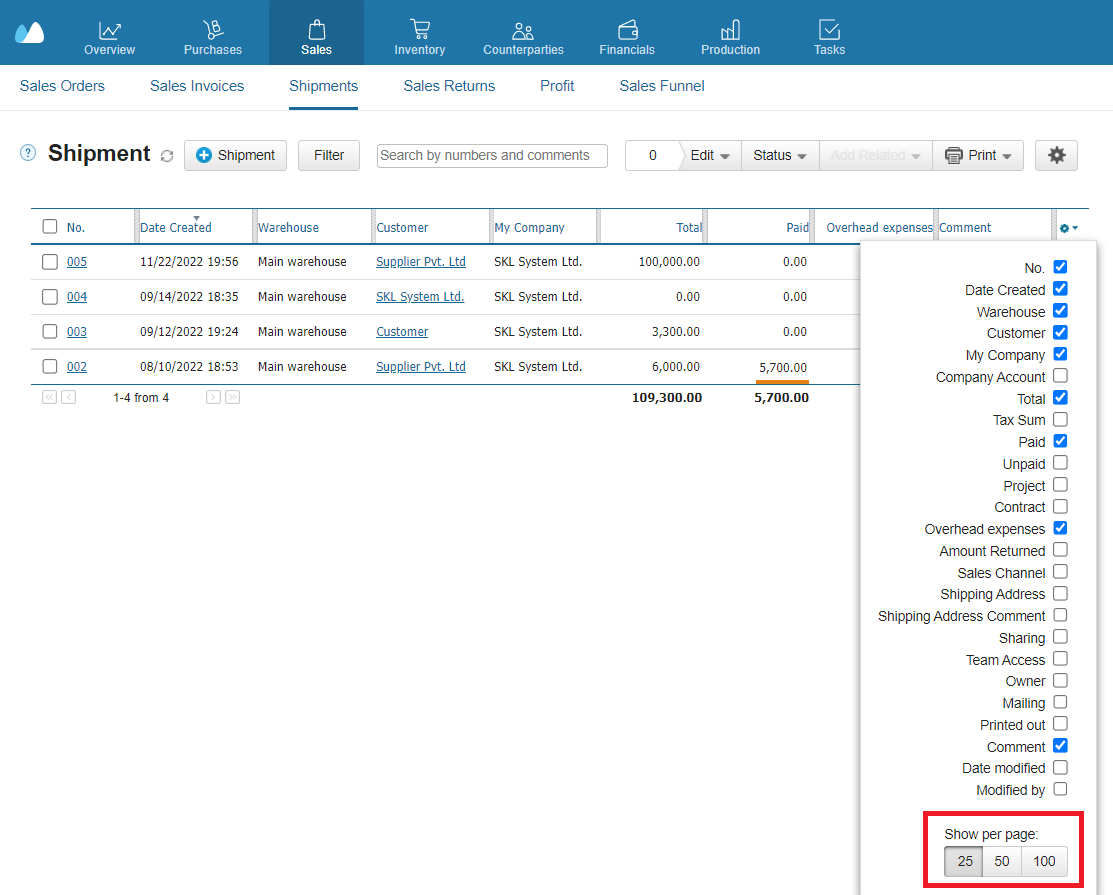Click the app logo icon

click(30, 33)
